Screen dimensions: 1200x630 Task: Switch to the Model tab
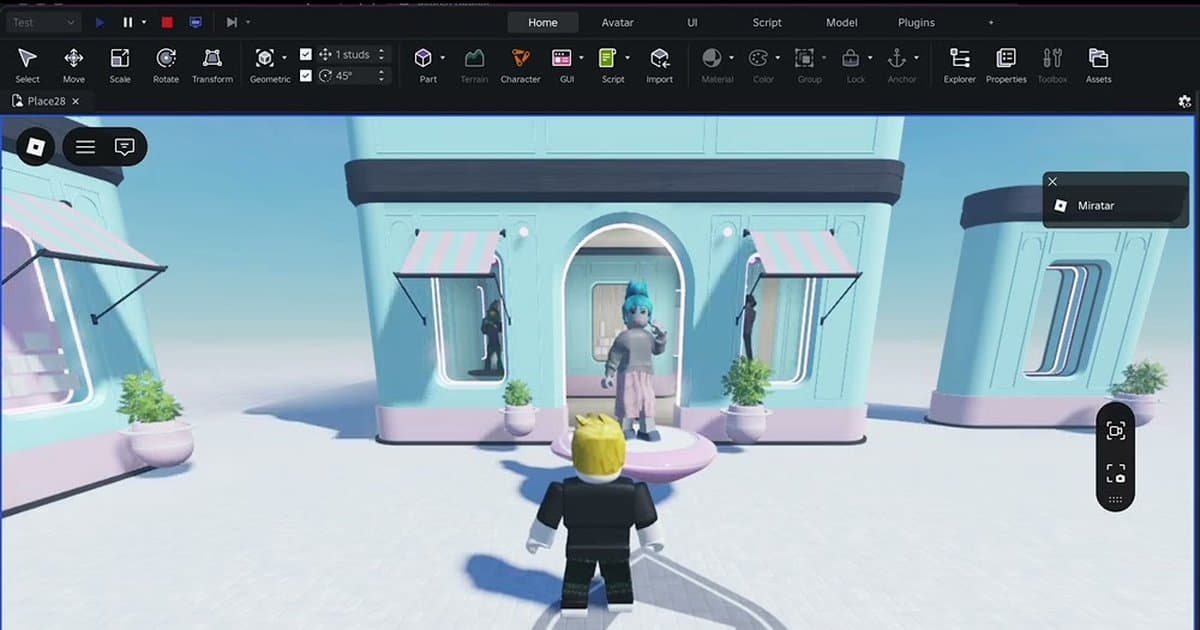pos(842,22)
